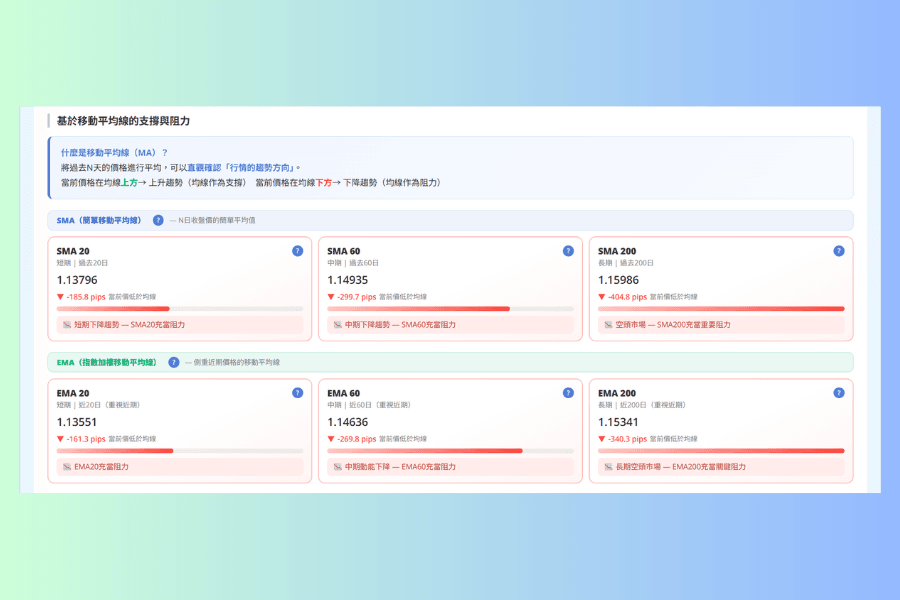The width and height of the screenshot is (900, 600).
Task: Click subtitle 短期｜過去20日
Action: coord(82,263)
